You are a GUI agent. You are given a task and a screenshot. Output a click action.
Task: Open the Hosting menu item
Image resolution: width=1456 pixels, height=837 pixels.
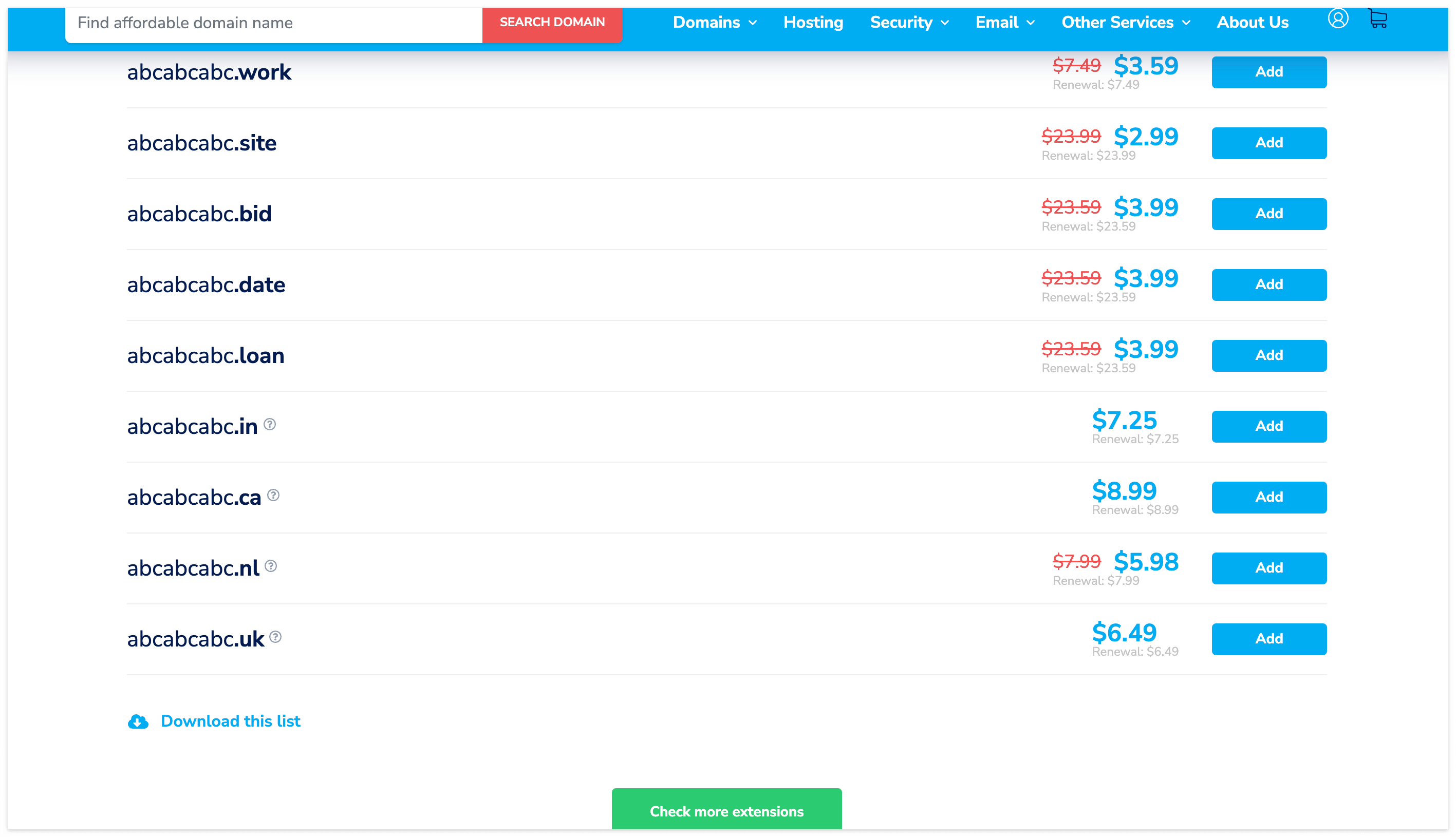813,23
